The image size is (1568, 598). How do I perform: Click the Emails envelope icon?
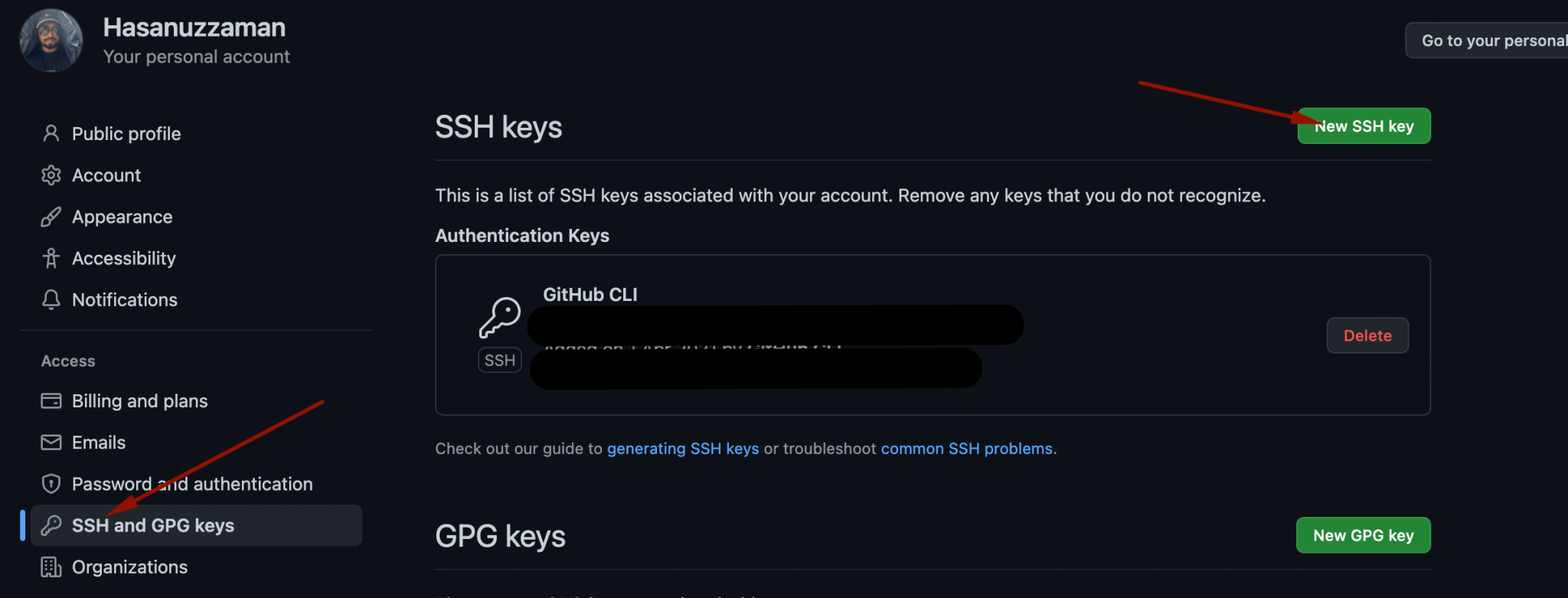click(x=51, y=443)
